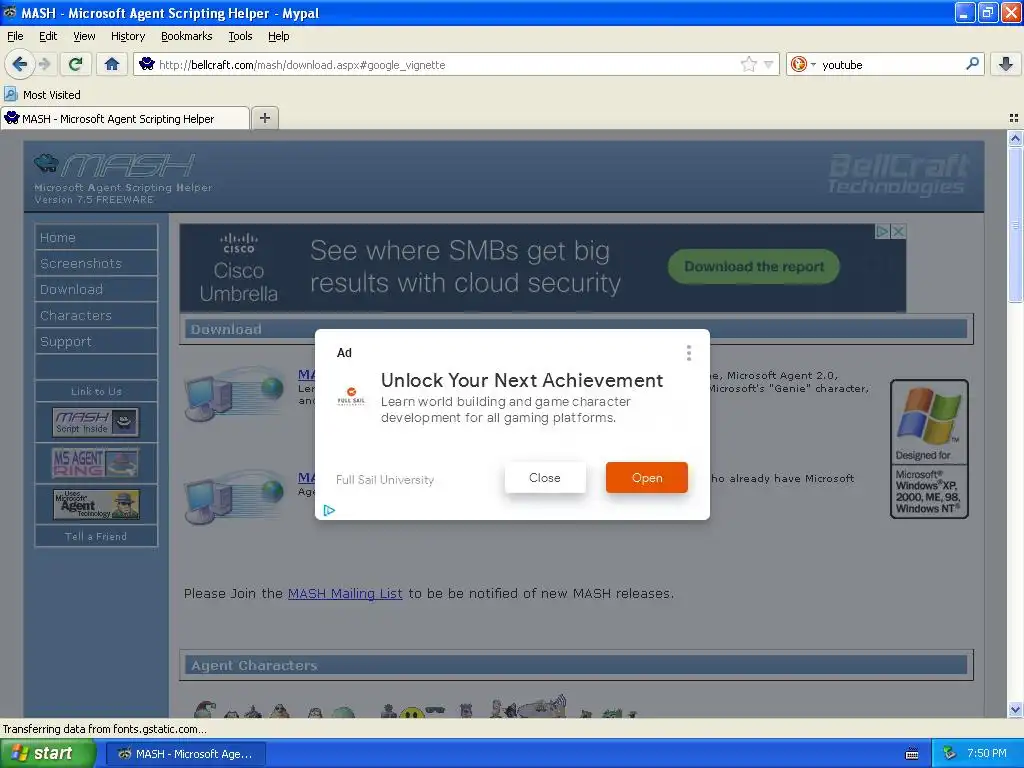This screenshot has width=1024, height=768.
Task: Click the system tray notification icon
Action: pyautogui.click(x=950, y=754)
